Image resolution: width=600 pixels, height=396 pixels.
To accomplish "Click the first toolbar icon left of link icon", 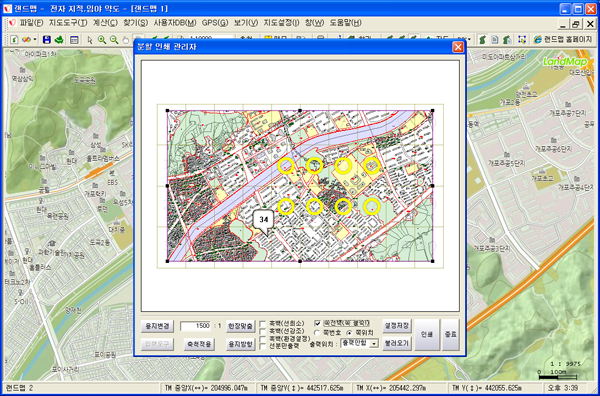I will pos(14,39).
